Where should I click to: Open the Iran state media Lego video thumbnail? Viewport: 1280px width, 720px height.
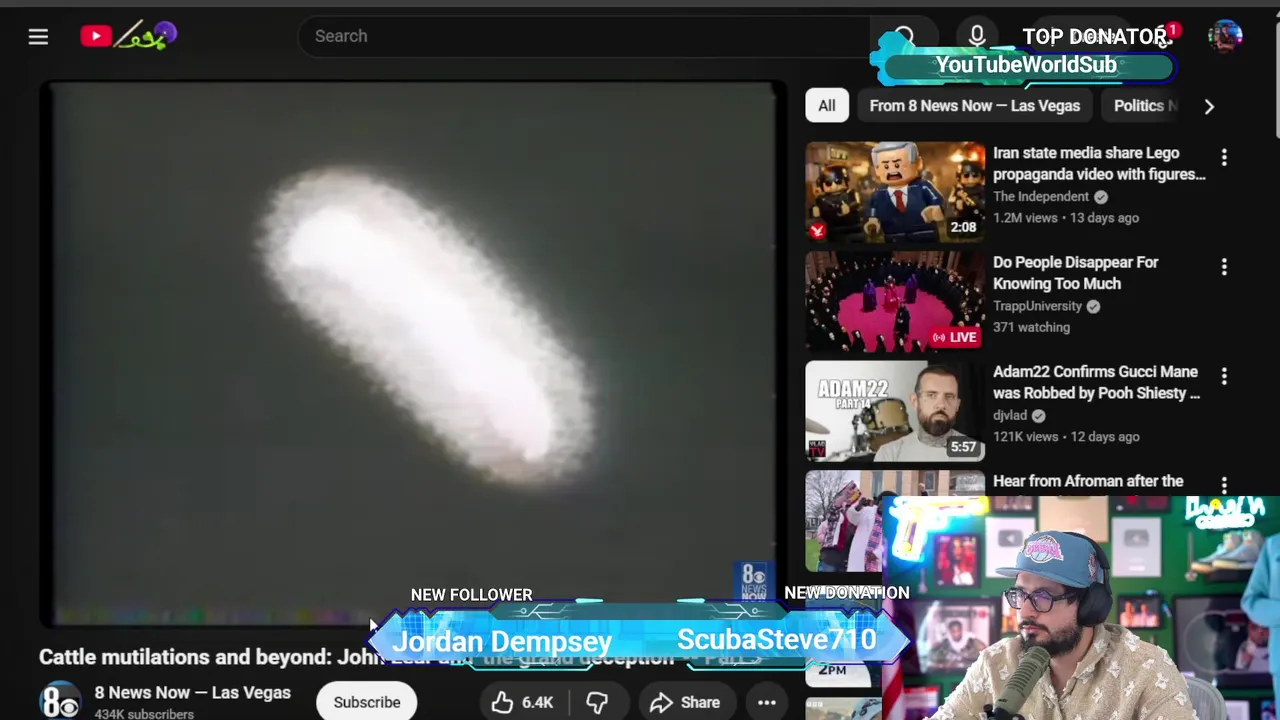895,192
